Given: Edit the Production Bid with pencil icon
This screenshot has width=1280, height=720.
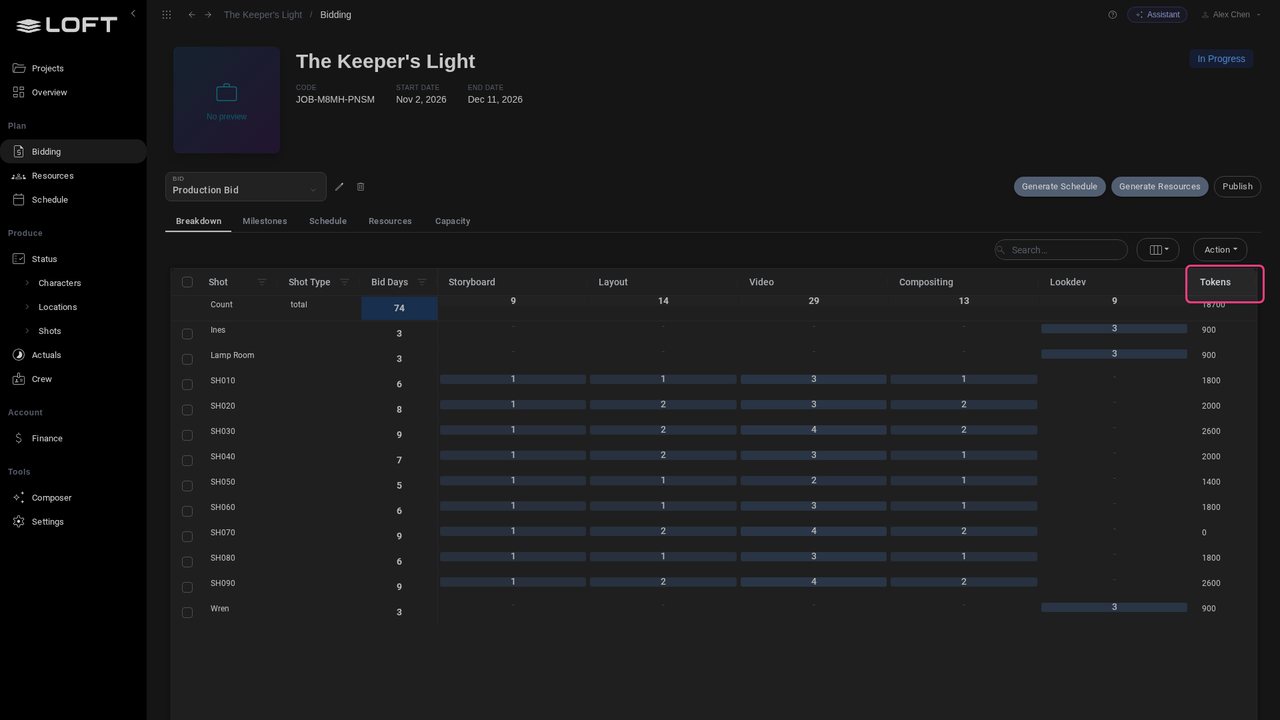Looking at the screenshot, I should pyautogui.click(x=339, y=187).
